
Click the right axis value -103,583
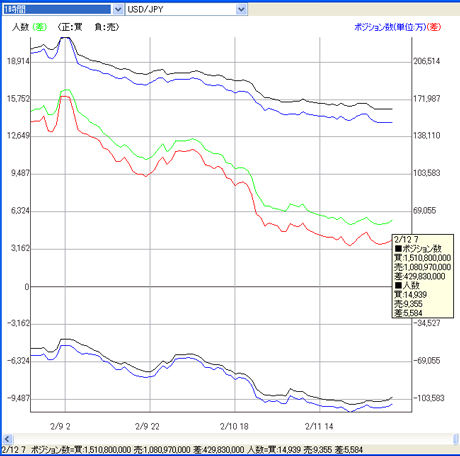click(429, 398)
